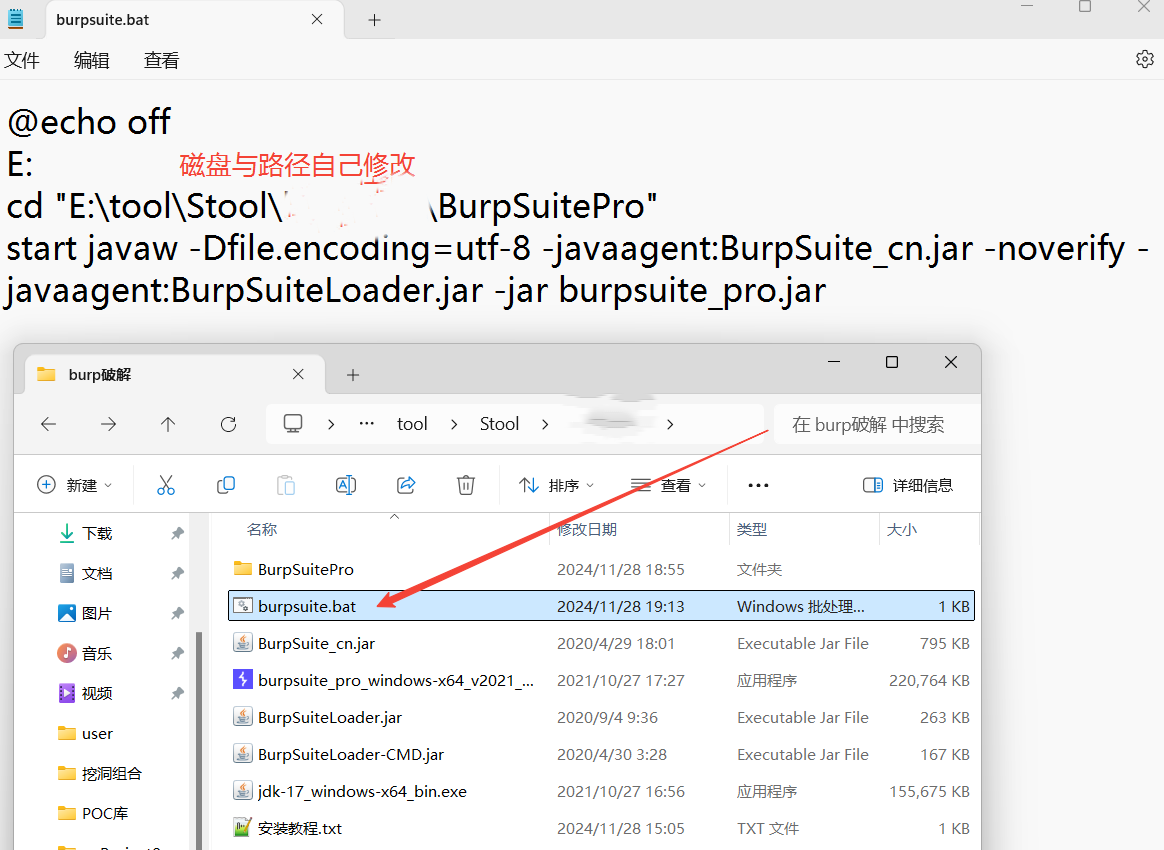Image resolution: width=1164 pixels, height=850 pixels.
Task: Go back in File Explorer
Action: (48, 424)
